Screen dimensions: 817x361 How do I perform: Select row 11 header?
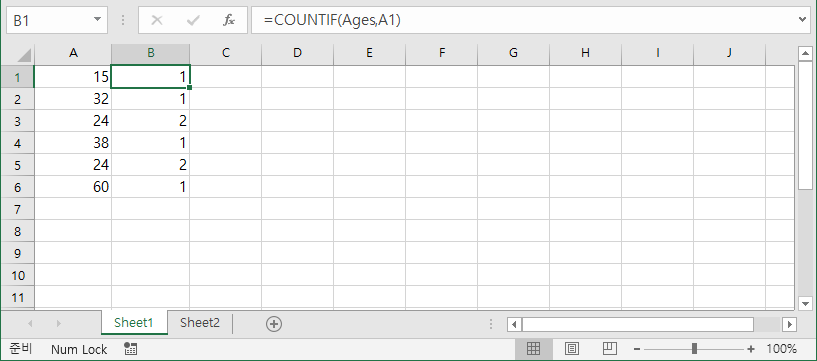click(x=17, y=297)
